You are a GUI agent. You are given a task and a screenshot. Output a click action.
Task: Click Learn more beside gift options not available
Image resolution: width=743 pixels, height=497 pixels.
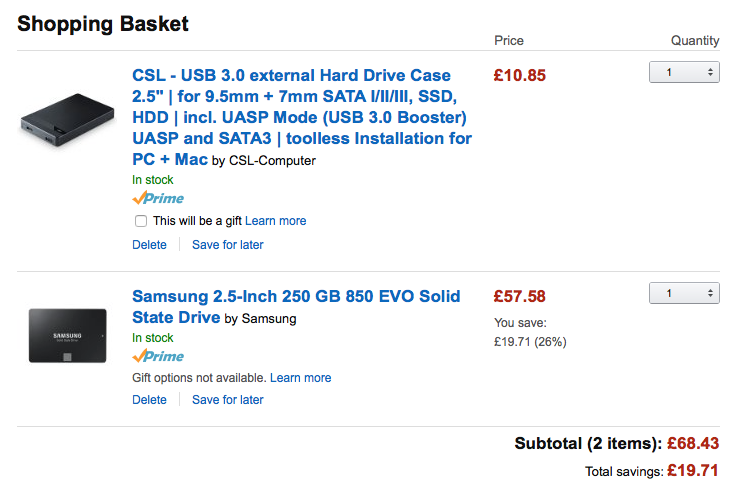click(301, 378)
